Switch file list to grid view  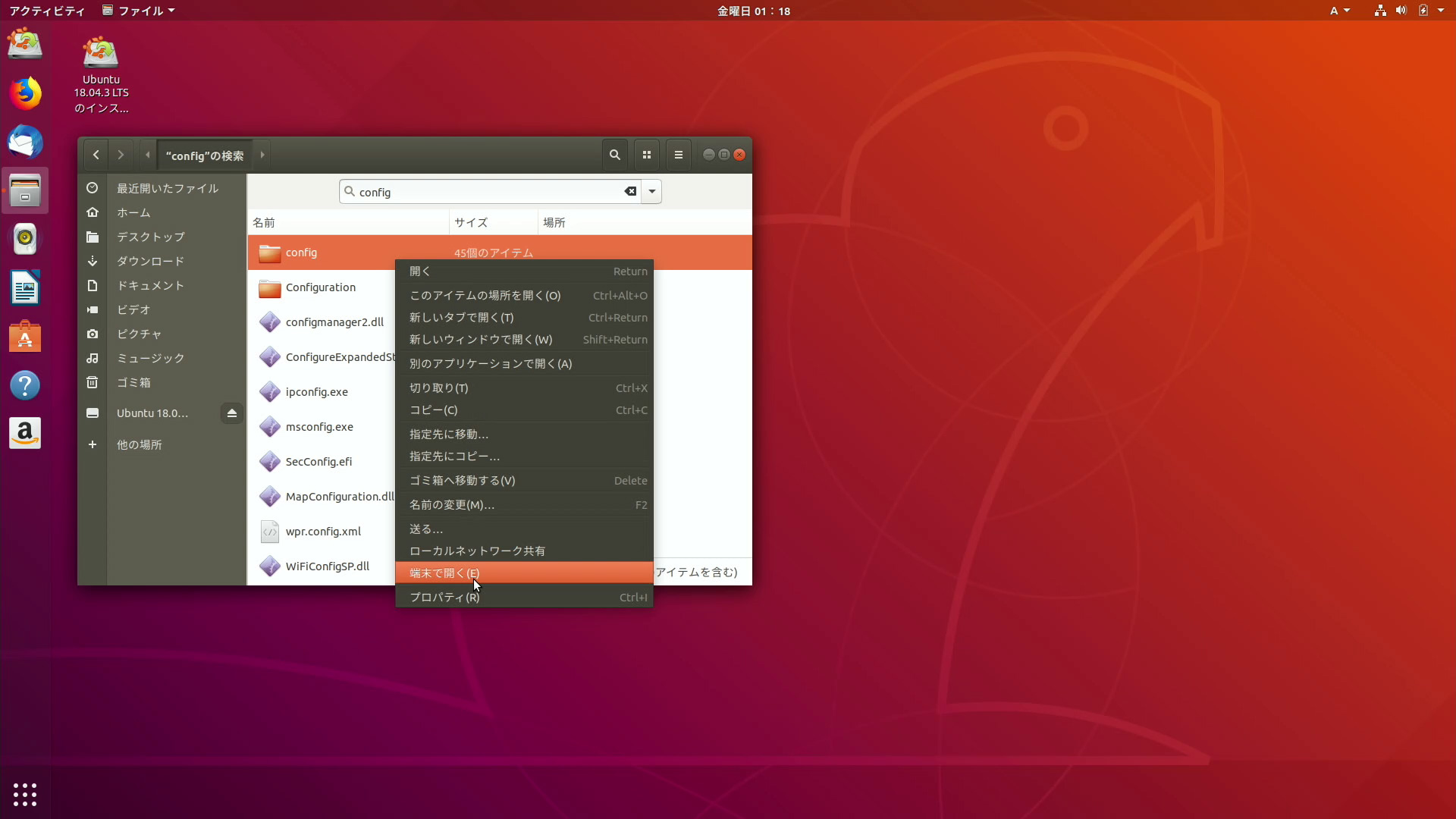point(646,154)
